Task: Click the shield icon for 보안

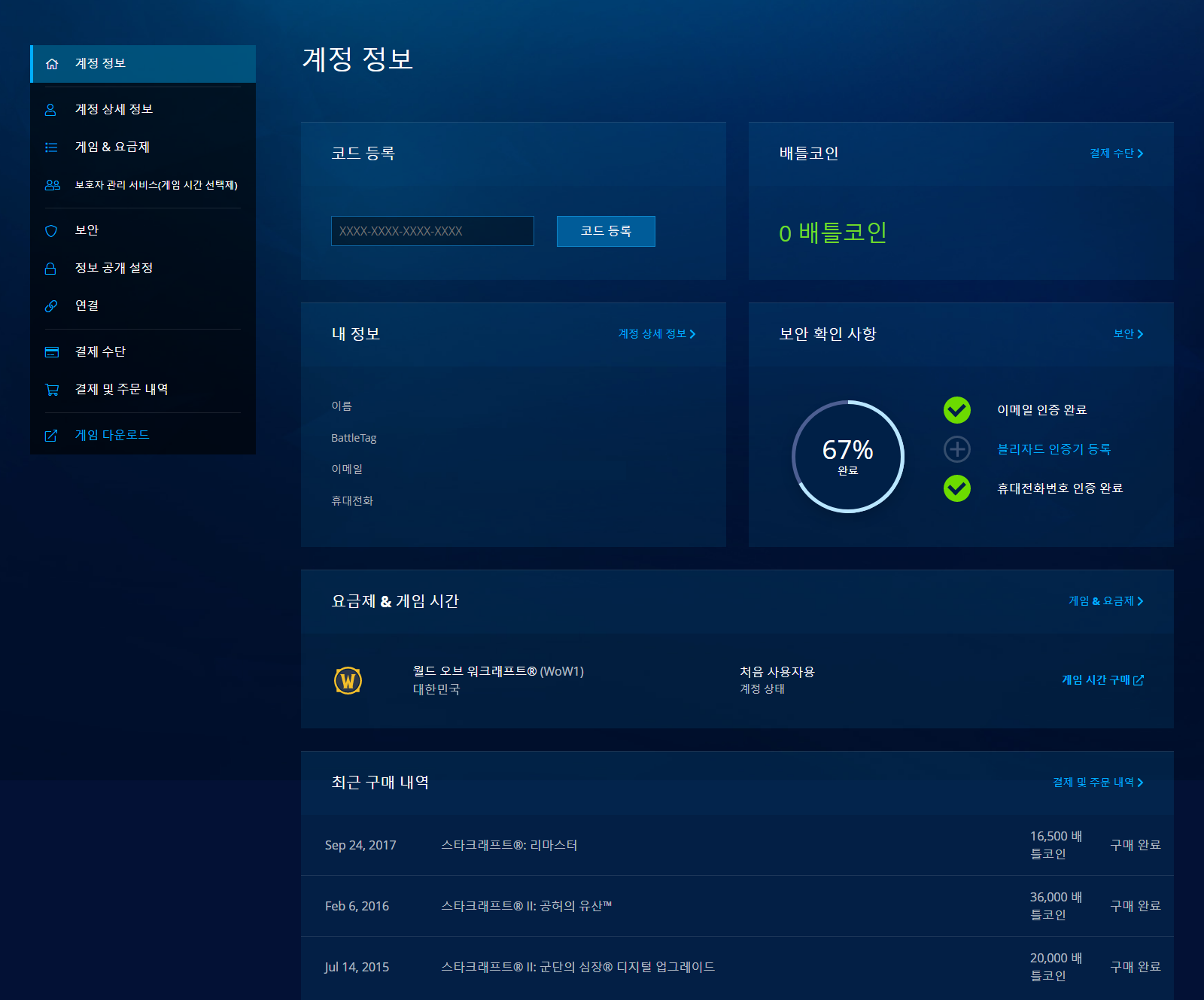Action: 51,231
